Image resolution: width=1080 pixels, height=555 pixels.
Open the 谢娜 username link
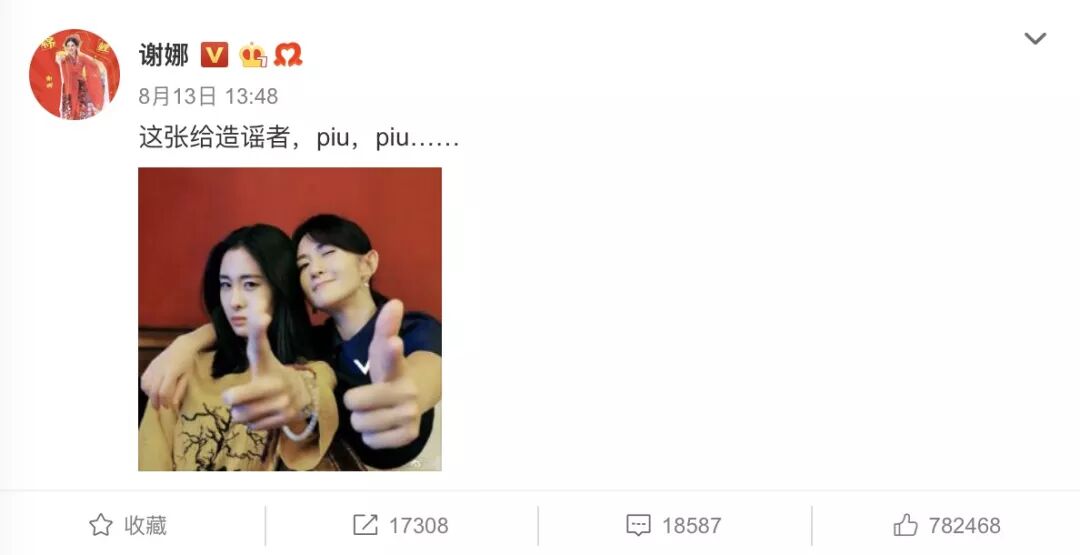163,55
